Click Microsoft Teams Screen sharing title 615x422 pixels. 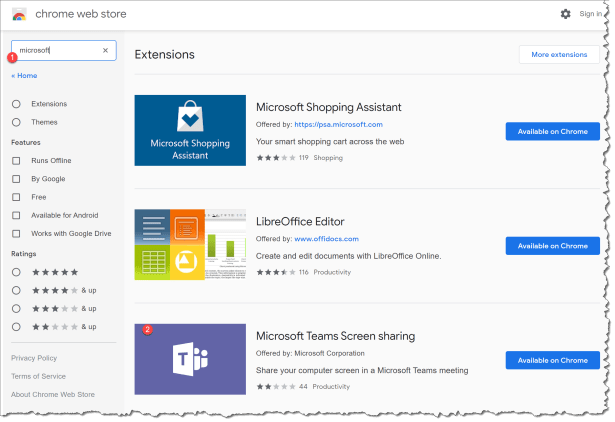[335, 336]
